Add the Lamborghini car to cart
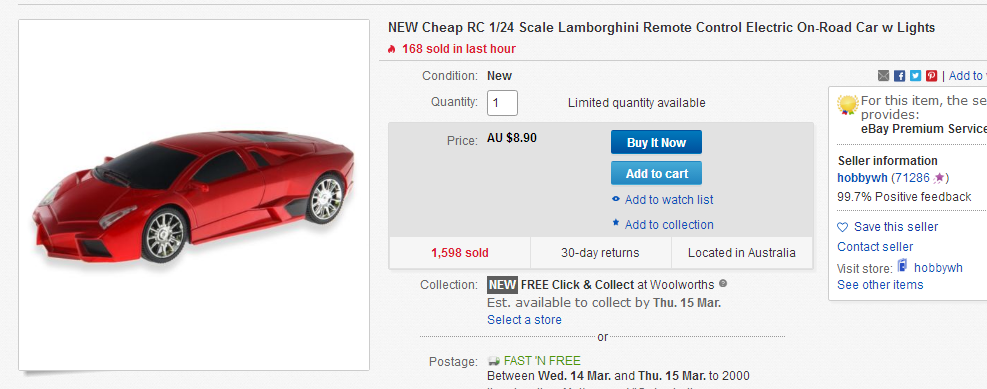The width and height of the screenshot is (987, 389). pyautogui.click(x=656, y=173)
